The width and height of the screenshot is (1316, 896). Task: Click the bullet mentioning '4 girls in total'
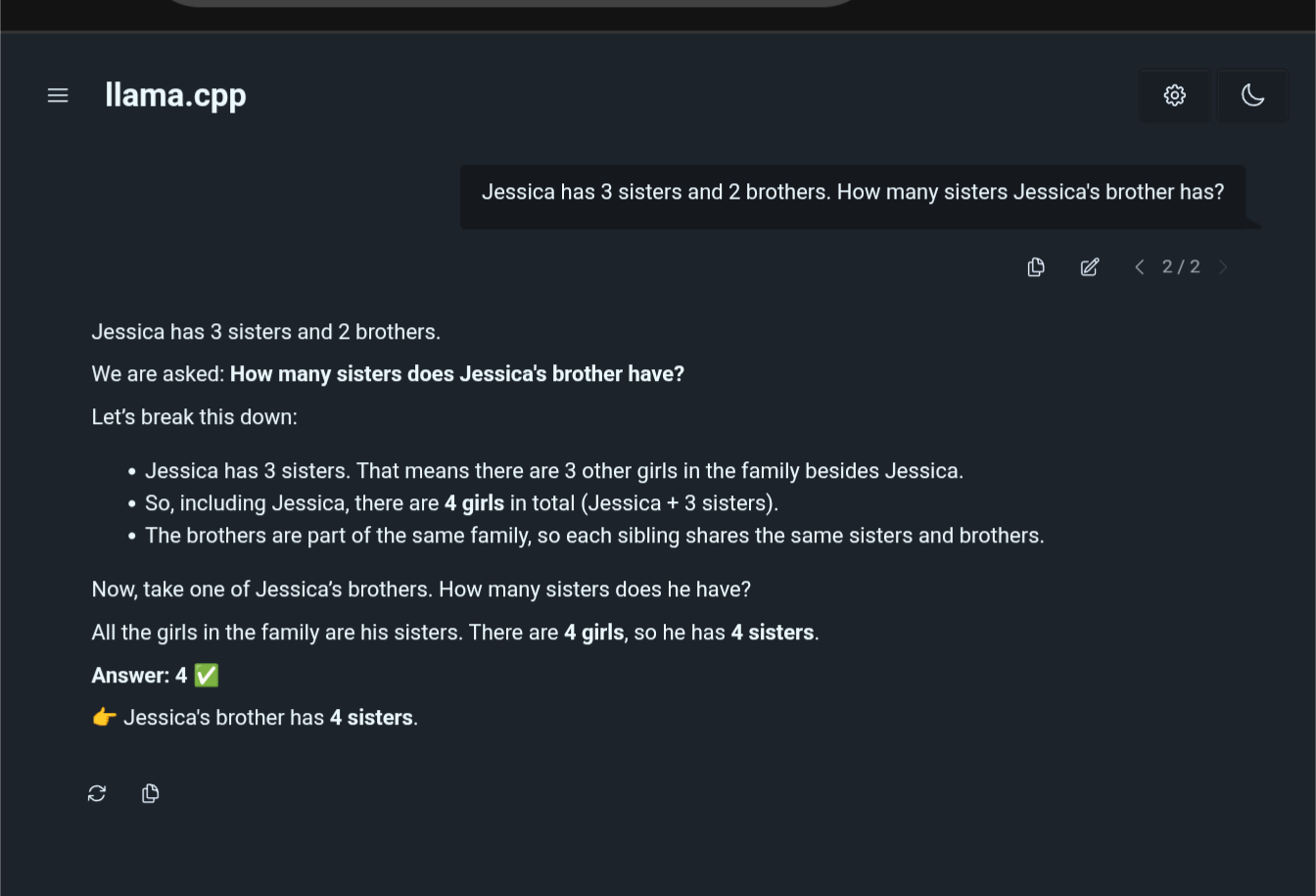(x=461, y=503)
